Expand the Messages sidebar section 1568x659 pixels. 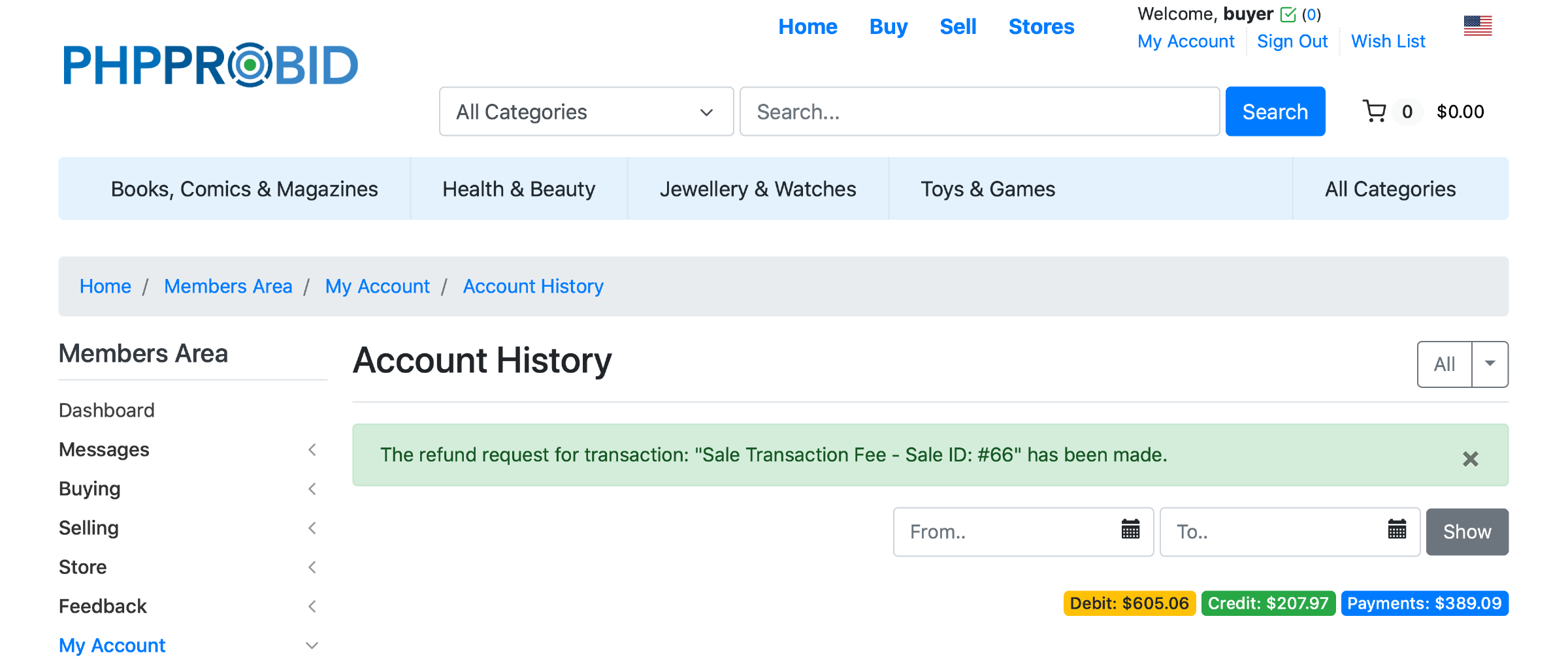point(312,450)
